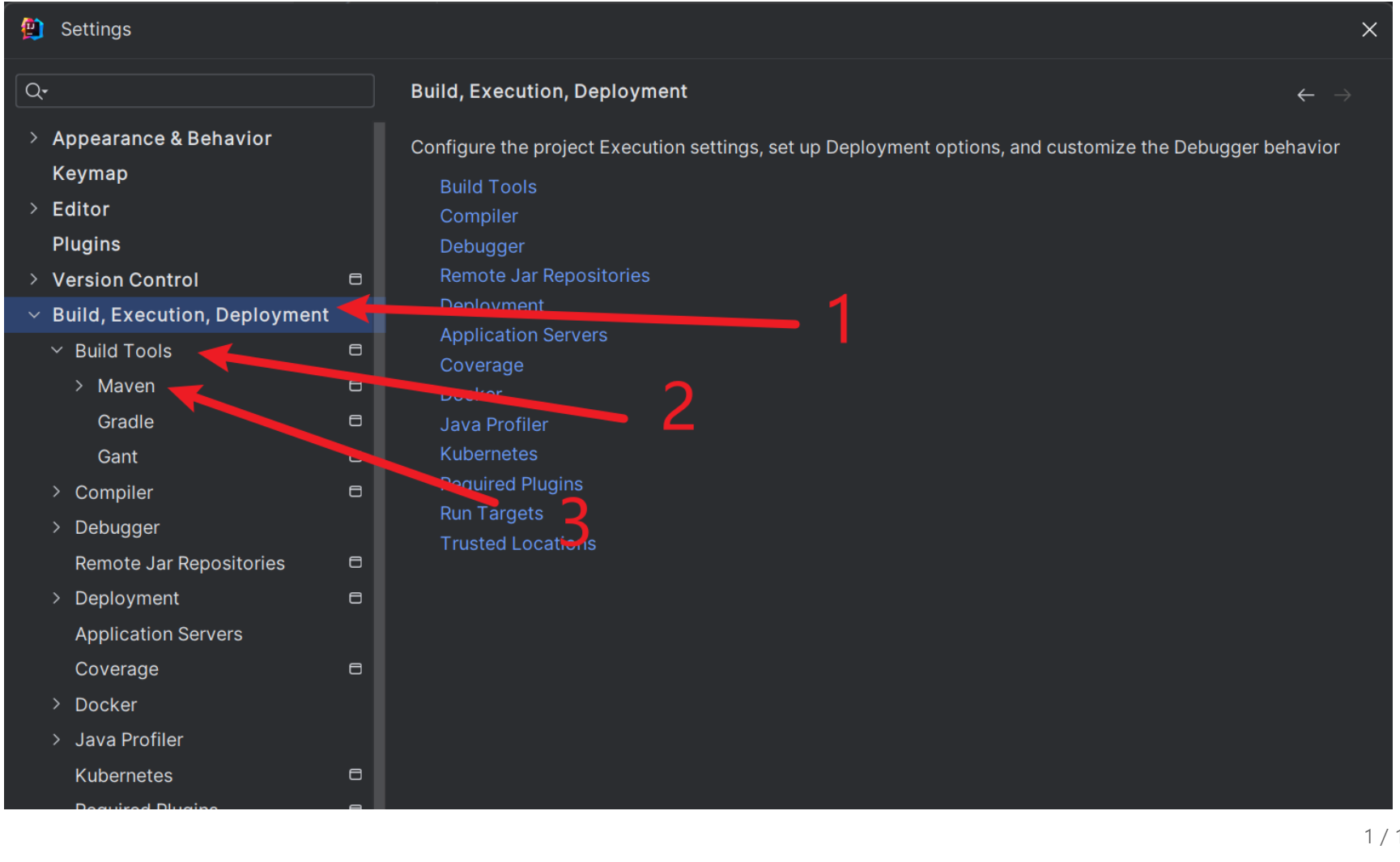Open the Compiler link in right pane
The height and width of the screenshot is (862, 1400).
point(479,216)
